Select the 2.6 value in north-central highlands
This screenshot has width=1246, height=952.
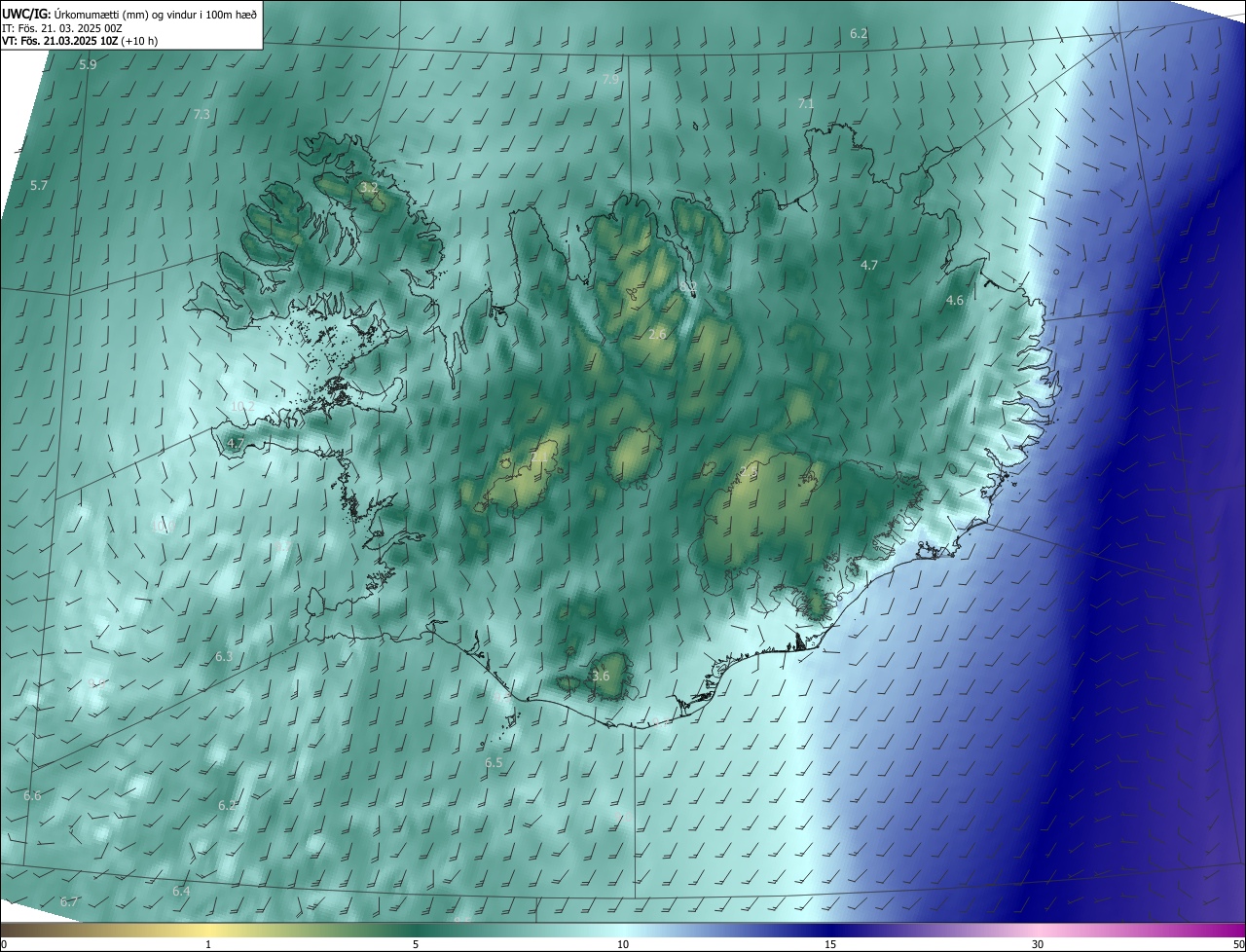tap(657, 334)
